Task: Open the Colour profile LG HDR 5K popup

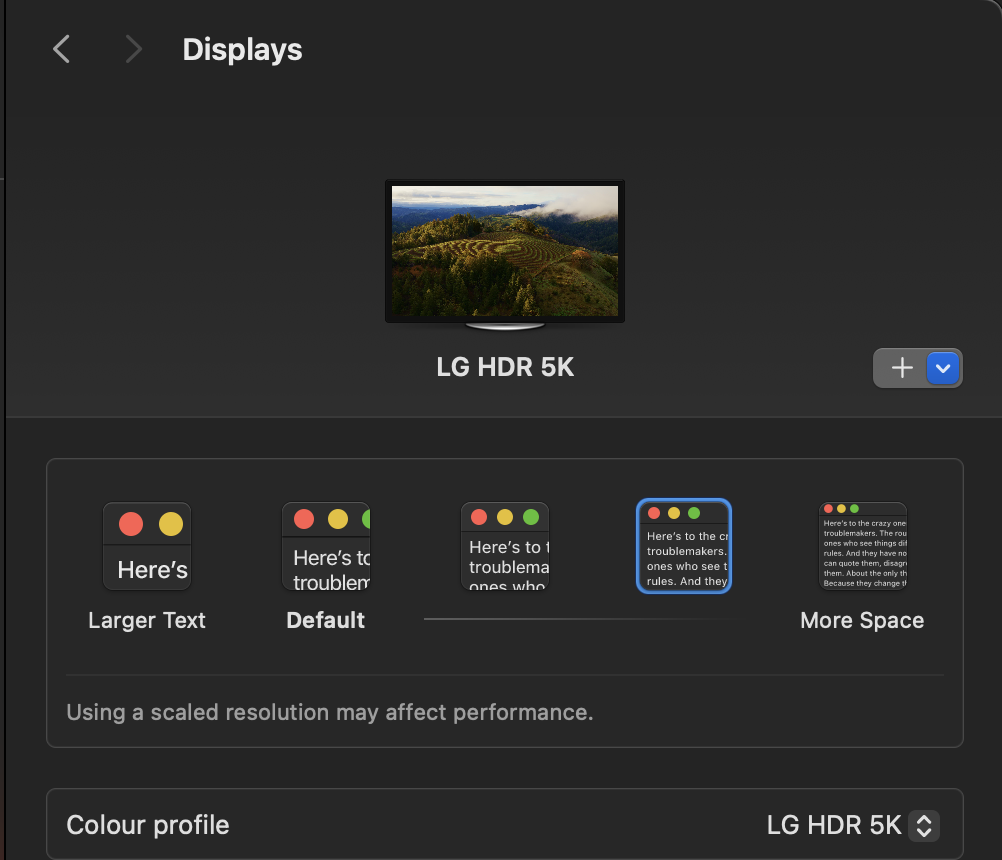Action: (x=853, y=825)
